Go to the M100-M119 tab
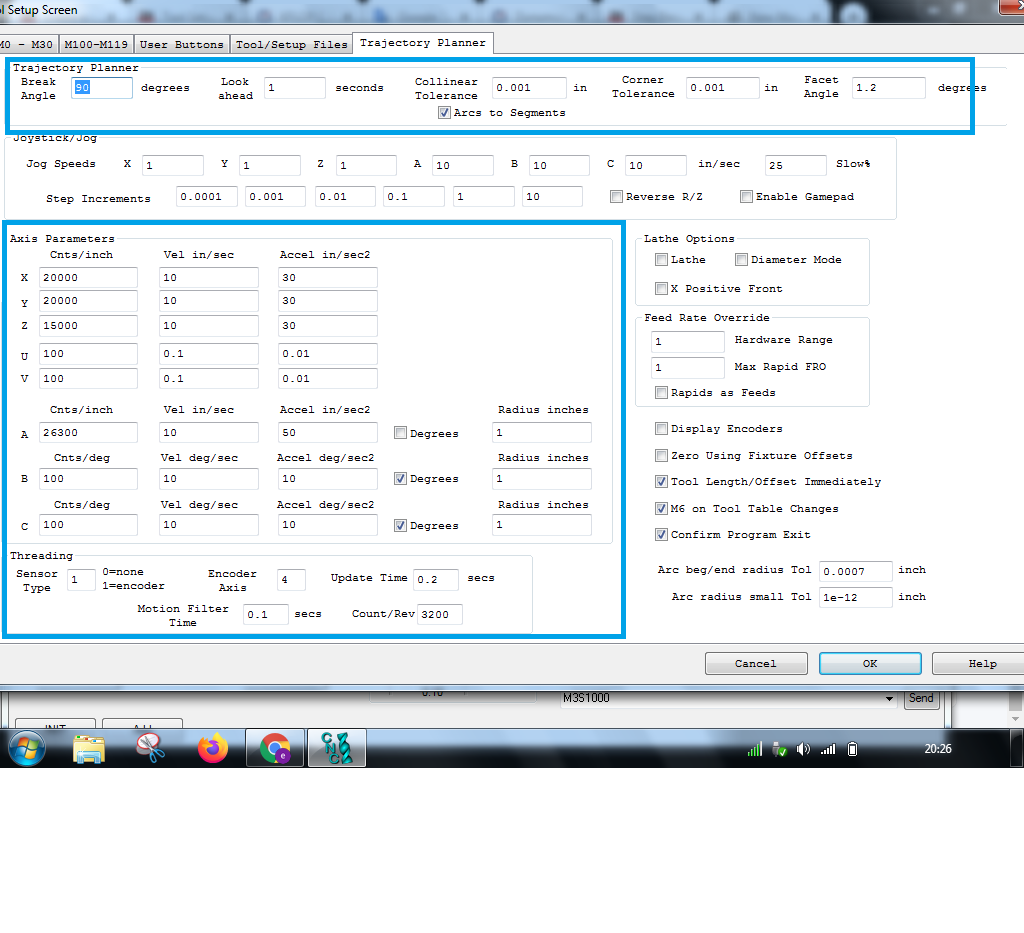The width and height of the screenshot is (1024, 933). pos(96,44)
